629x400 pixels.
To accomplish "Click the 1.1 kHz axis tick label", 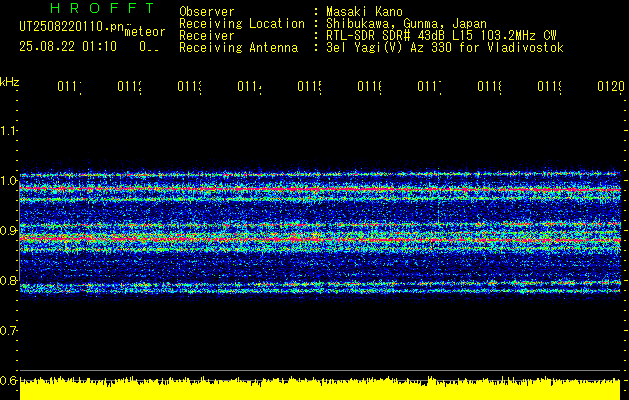I will click(x=8, y=130).
